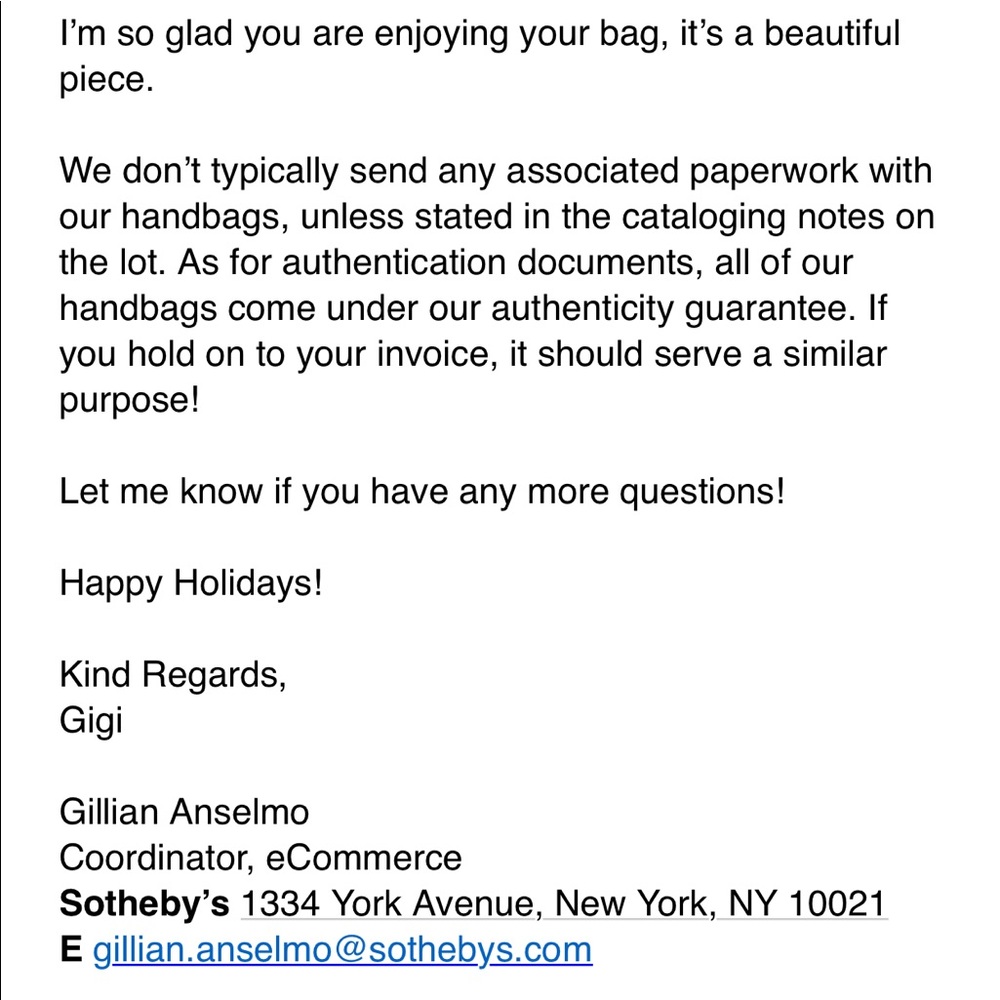Click the bold Sotheby's company name

(144, 904)
